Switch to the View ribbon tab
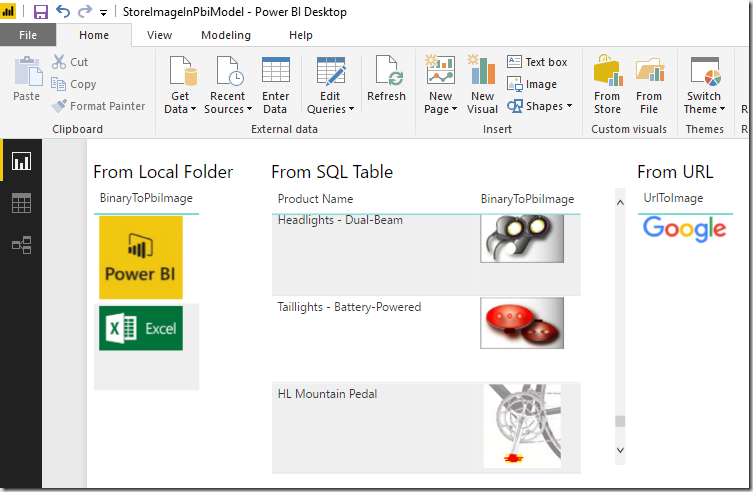This screenshot has width=753, height=492. (x=159, y=35)
